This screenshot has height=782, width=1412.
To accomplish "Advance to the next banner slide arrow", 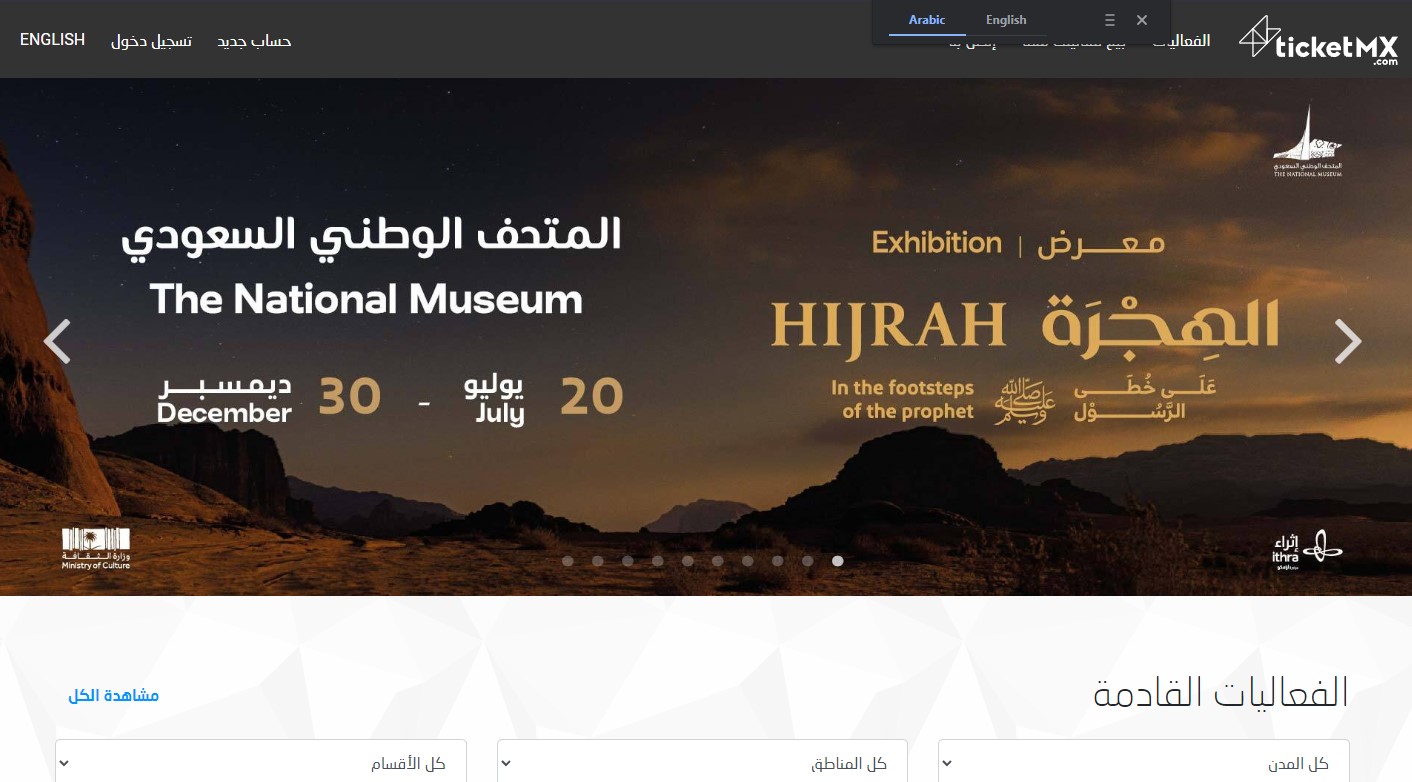I will tap(1348, 342).
